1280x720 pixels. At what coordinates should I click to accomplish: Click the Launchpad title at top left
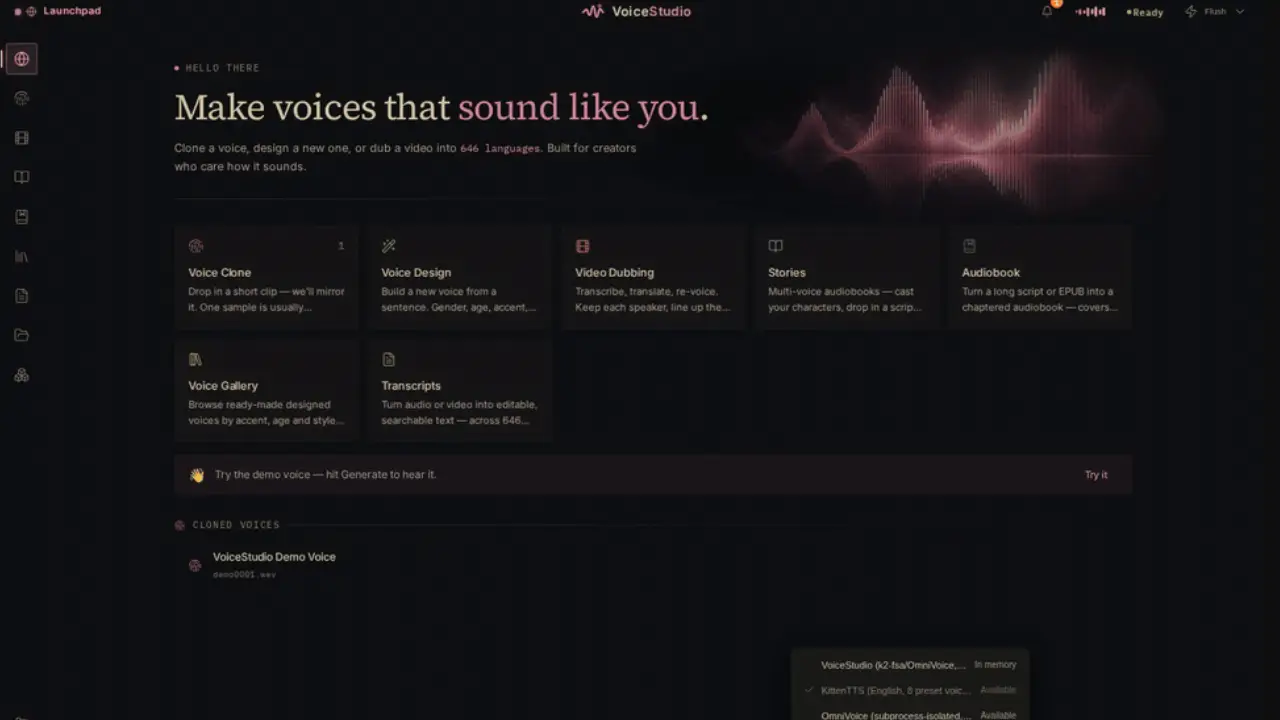72,11
